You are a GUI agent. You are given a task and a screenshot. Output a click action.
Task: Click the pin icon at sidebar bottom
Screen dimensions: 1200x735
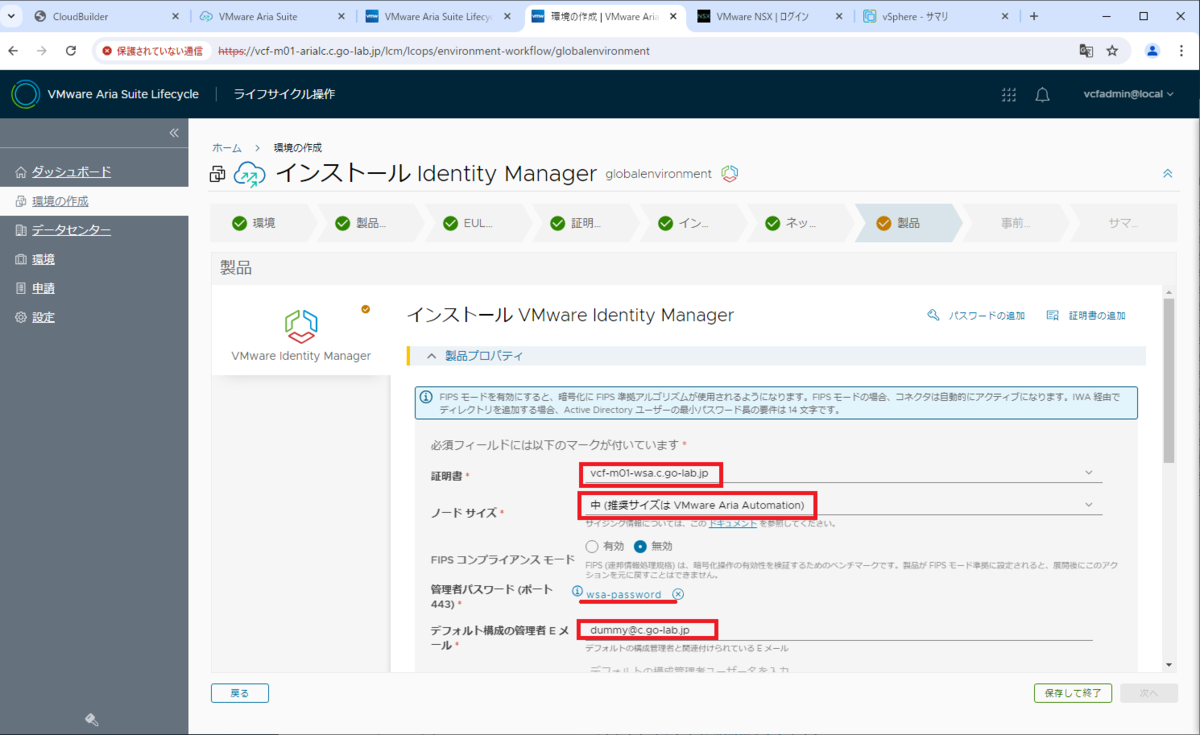point(91,719)
